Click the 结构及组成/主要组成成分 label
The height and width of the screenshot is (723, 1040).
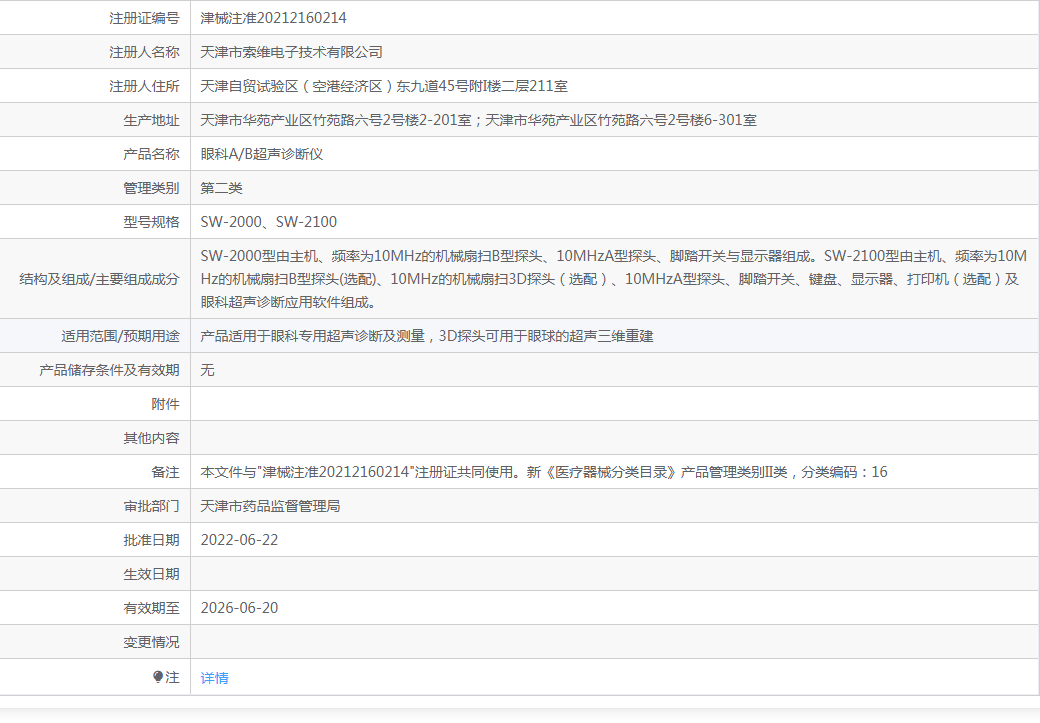(x=99, y=279)
